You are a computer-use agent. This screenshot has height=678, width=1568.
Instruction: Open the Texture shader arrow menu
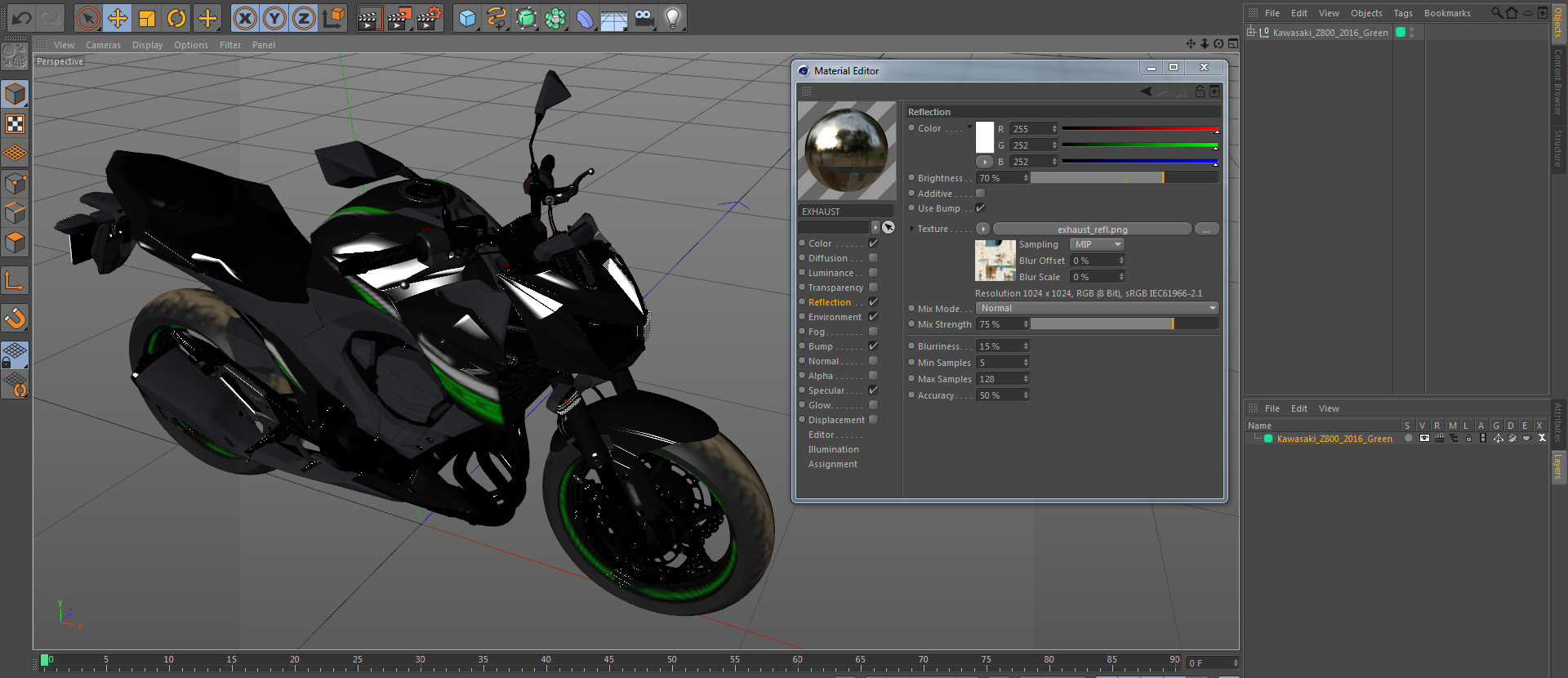982,229
